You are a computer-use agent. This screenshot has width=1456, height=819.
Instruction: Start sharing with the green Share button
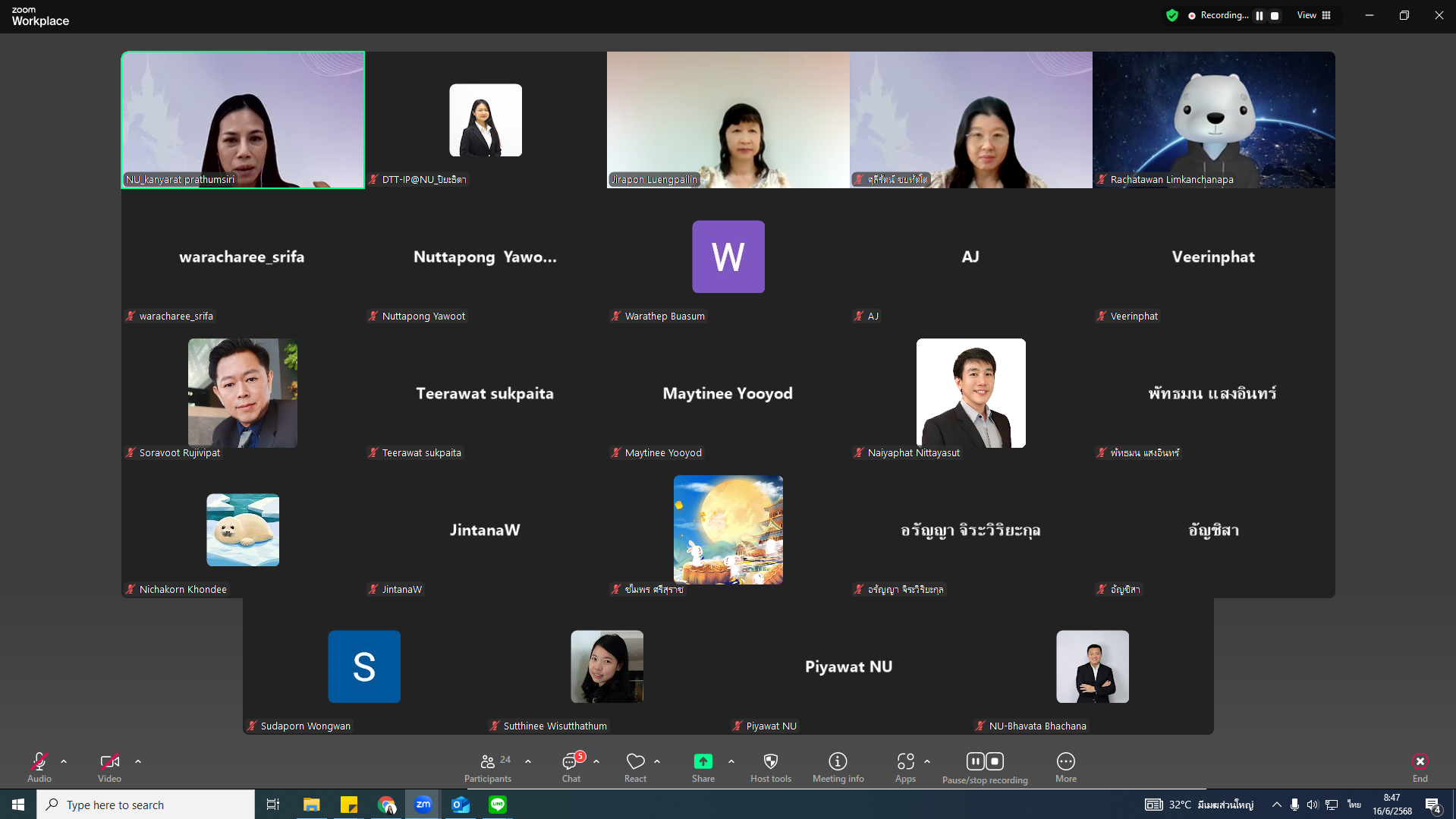[703, 767]
